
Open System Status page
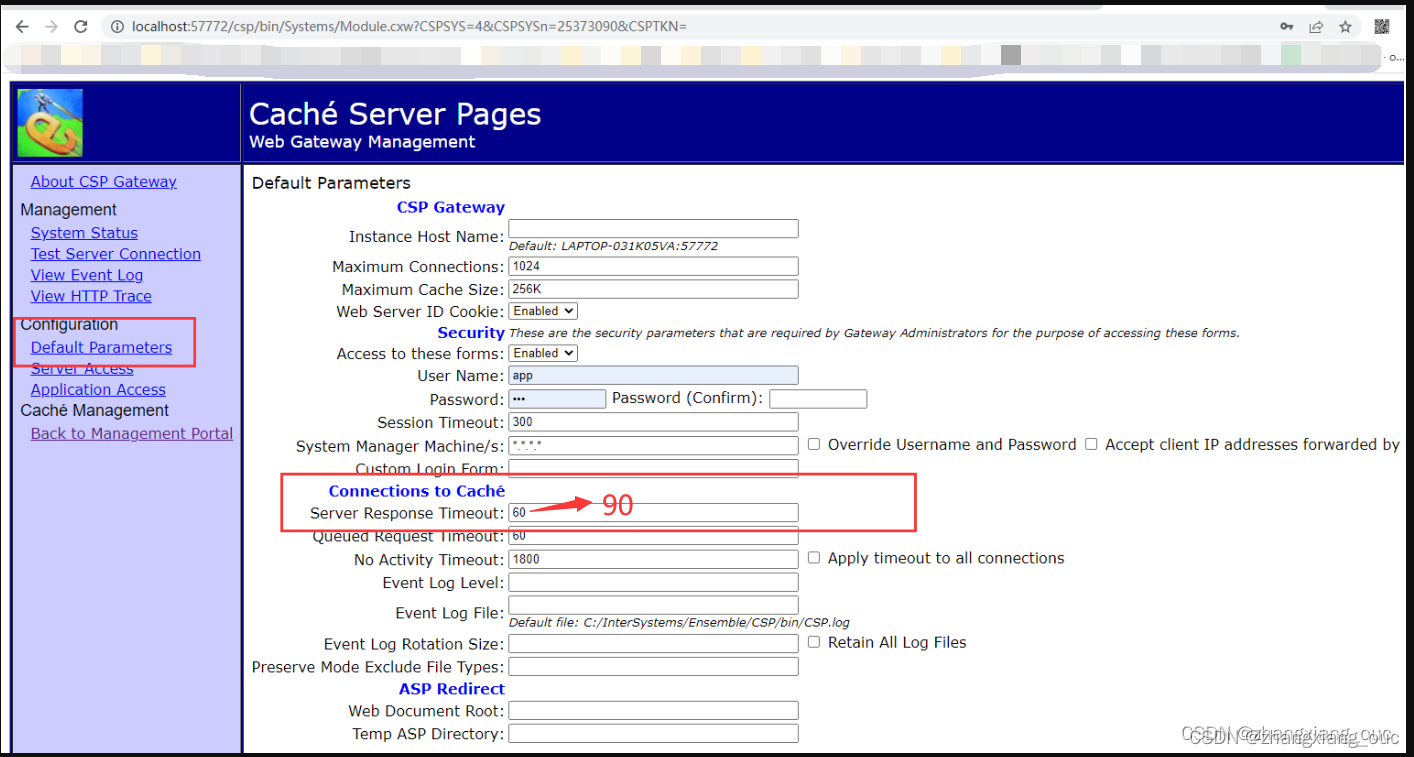pos(84,233)
